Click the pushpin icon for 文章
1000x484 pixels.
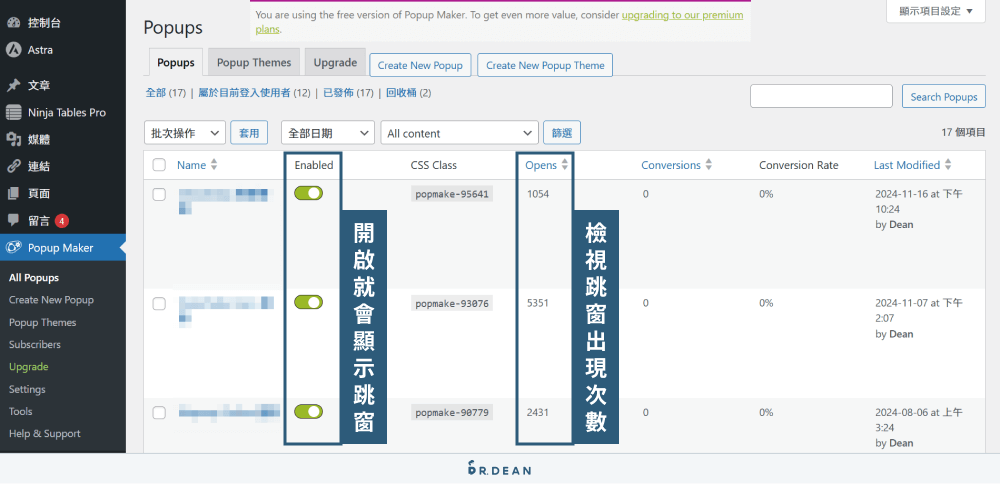click(13, 85)
